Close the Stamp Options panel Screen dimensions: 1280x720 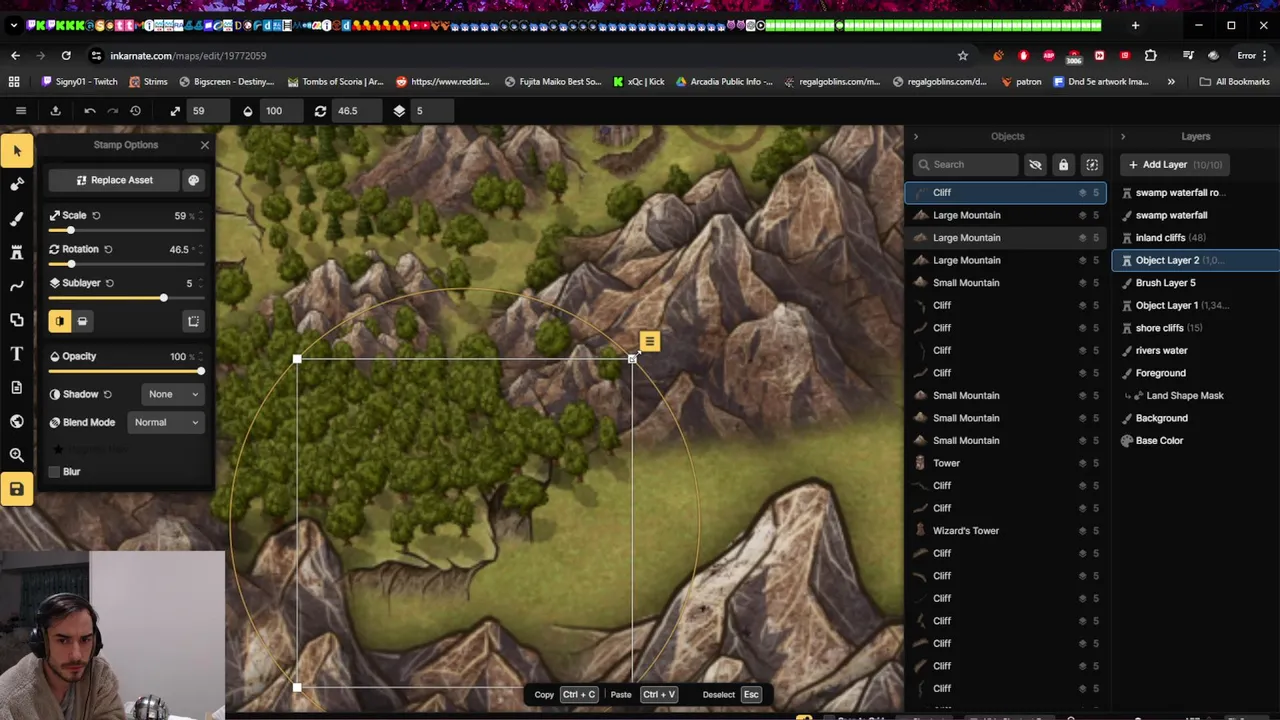pyautogui.click(x=205, y=145)
